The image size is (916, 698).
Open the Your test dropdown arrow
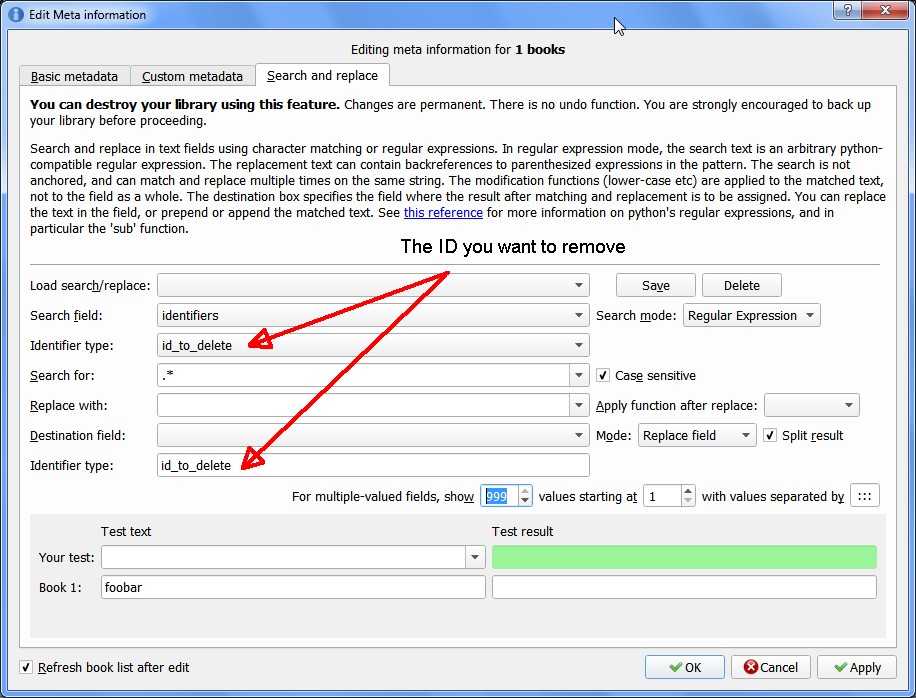tap(475, 557)
